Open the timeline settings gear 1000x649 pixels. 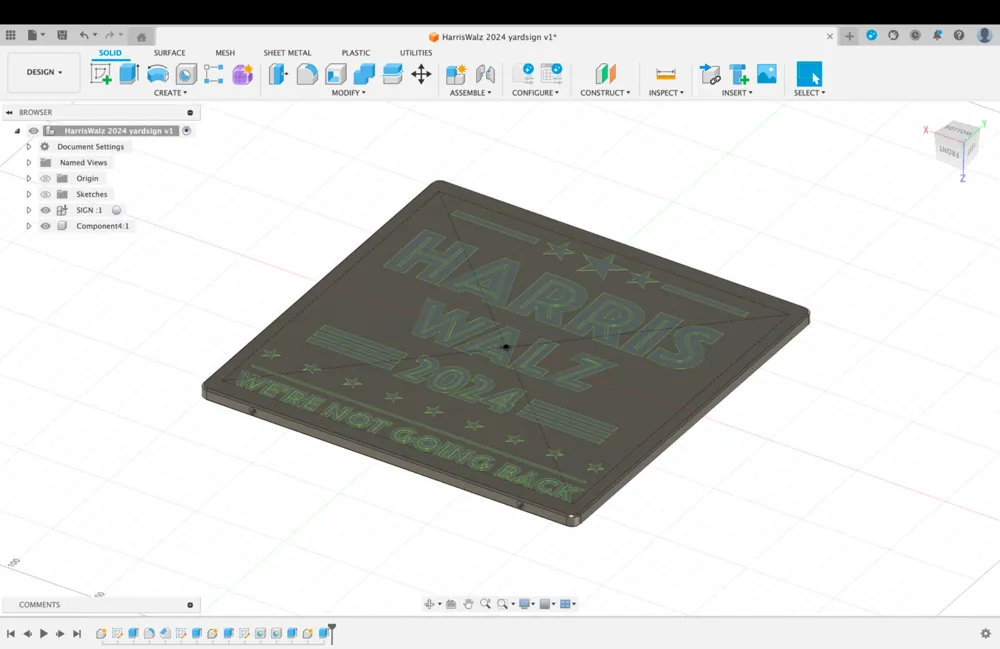click(x=986, y=633)
